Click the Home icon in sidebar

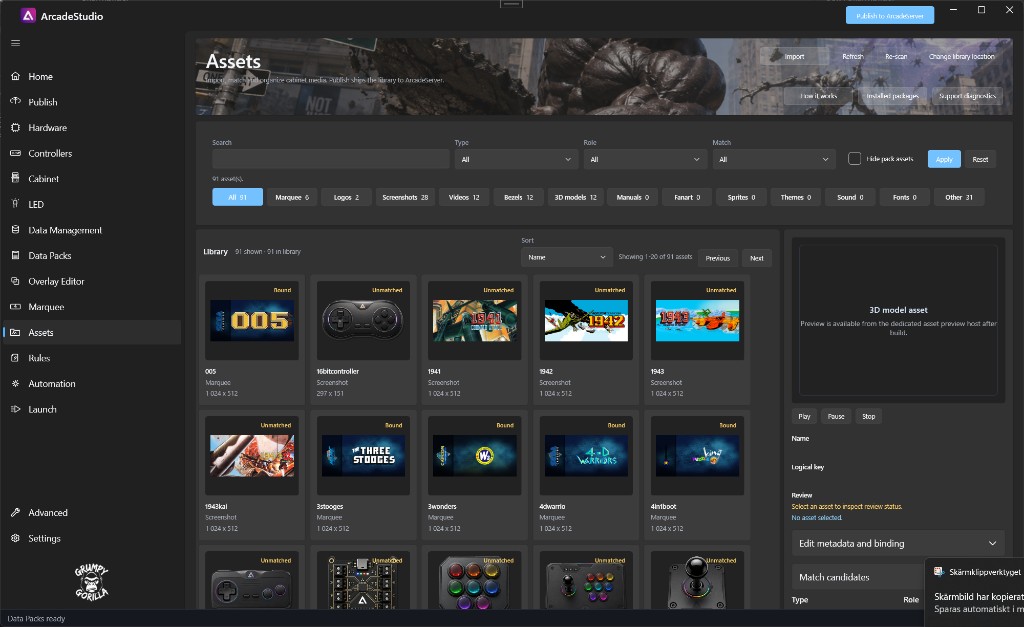coord(16,76)
